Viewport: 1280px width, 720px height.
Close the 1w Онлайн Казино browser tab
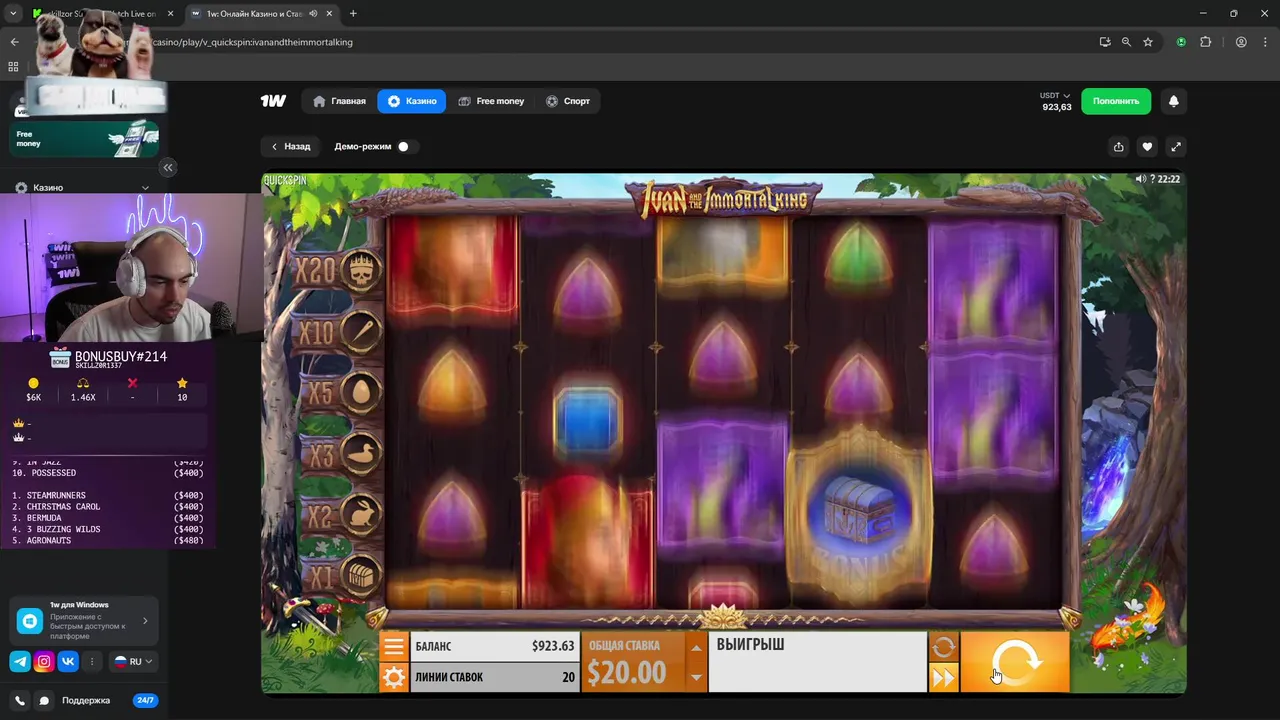point(329,14)
